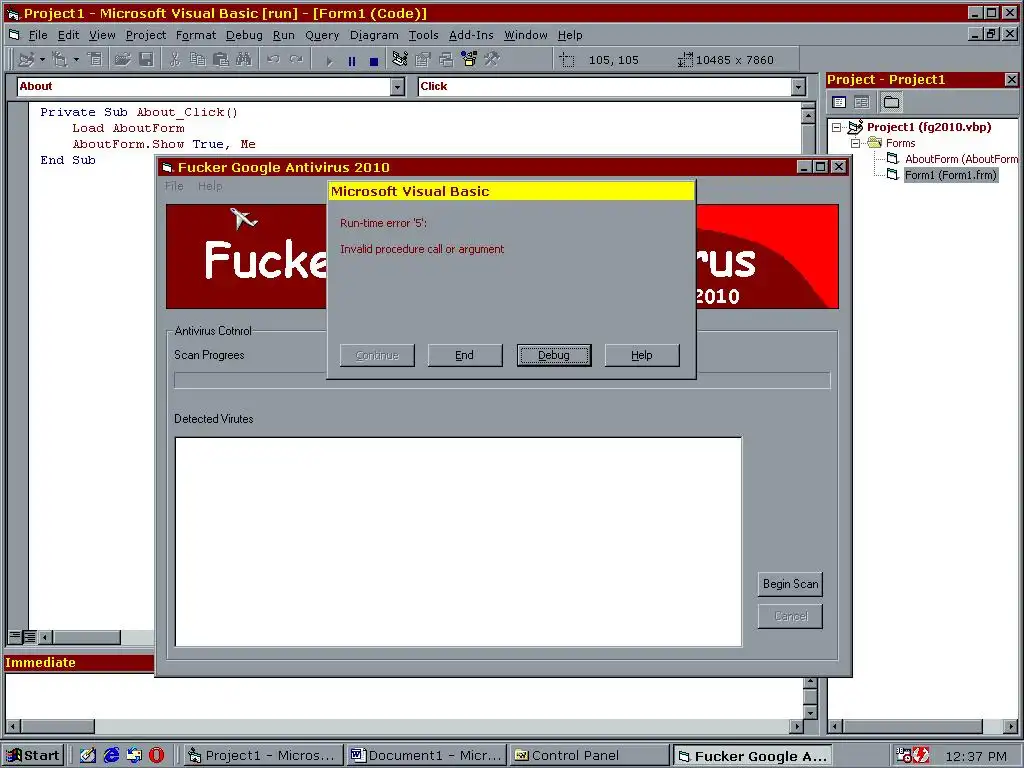Open the Run menu
The height and width of the screenshot is (768, 1024).
pyautogui.click(x=283, y=35)
